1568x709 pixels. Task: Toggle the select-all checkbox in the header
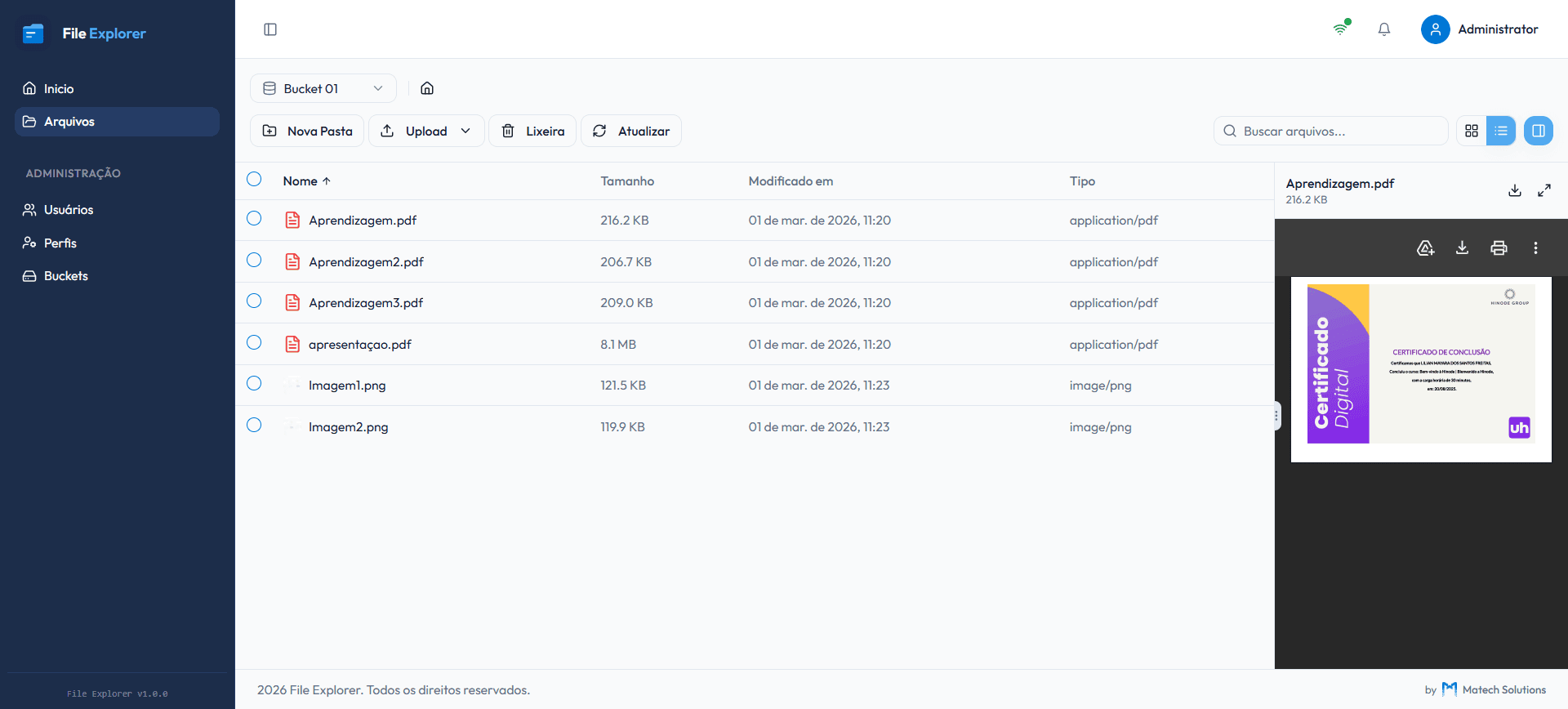(254, 180)
